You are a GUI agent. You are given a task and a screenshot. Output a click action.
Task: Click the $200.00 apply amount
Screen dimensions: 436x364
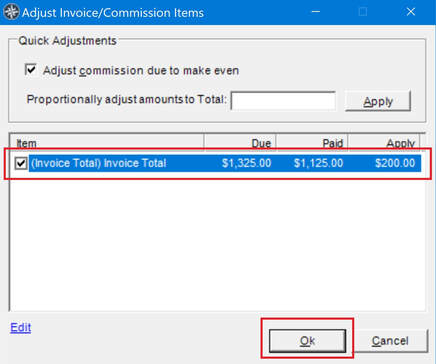pos(395,163)
